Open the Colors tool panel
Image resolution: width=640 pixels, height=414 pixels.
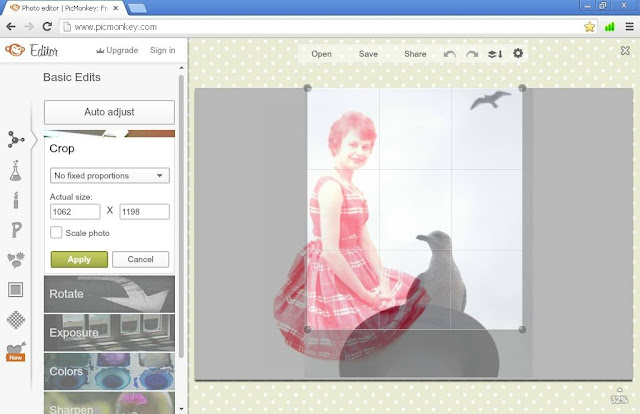(x=109, y=371)
